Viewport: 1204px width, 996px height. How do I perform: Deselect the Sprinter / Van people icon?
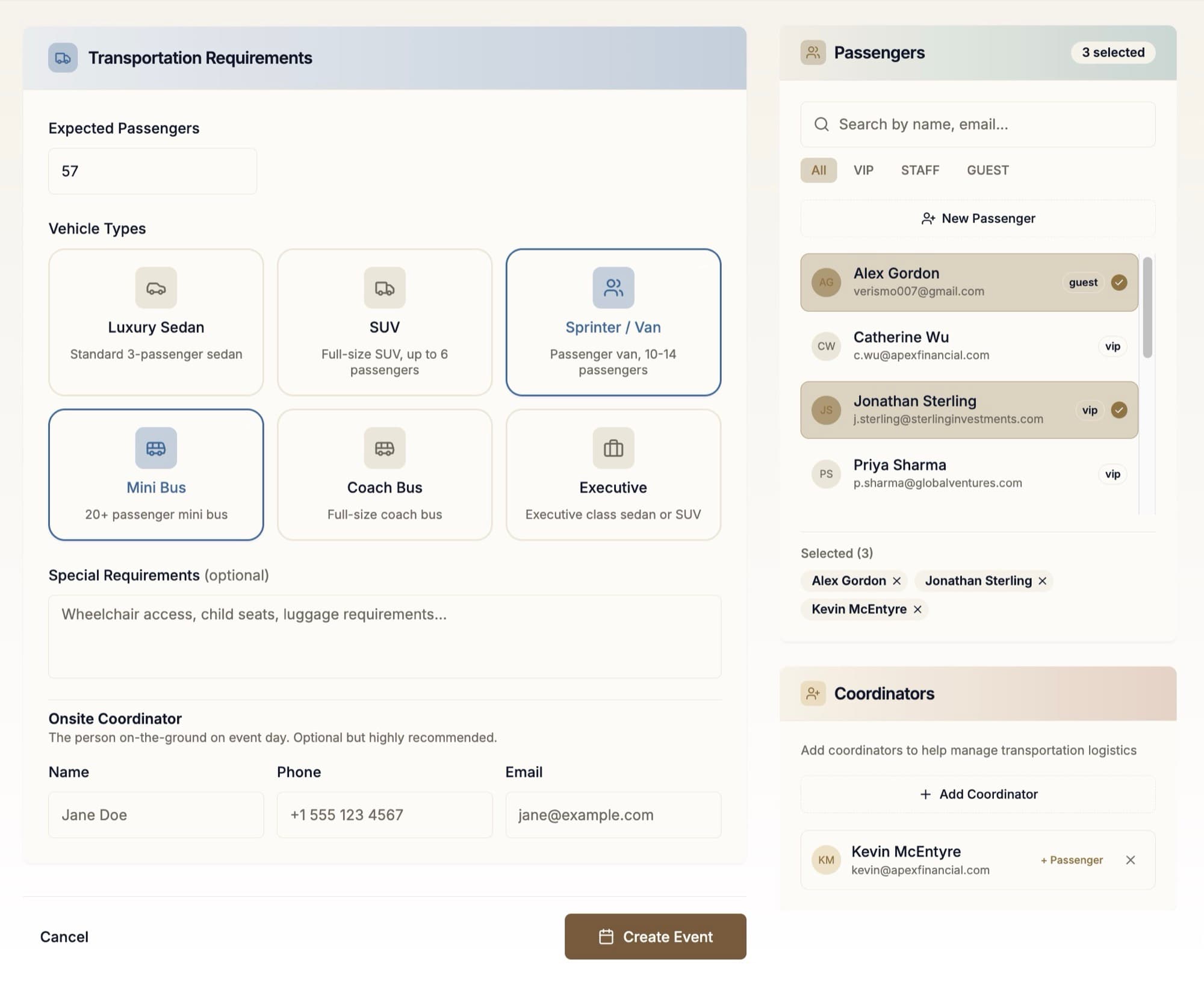click(613, 288)
